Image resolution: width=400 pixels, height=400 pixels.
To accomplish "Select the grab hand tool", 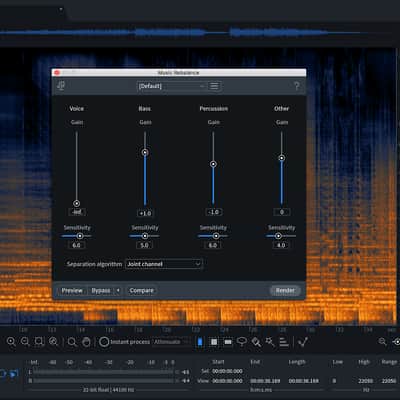I will (x=86, y=342).
